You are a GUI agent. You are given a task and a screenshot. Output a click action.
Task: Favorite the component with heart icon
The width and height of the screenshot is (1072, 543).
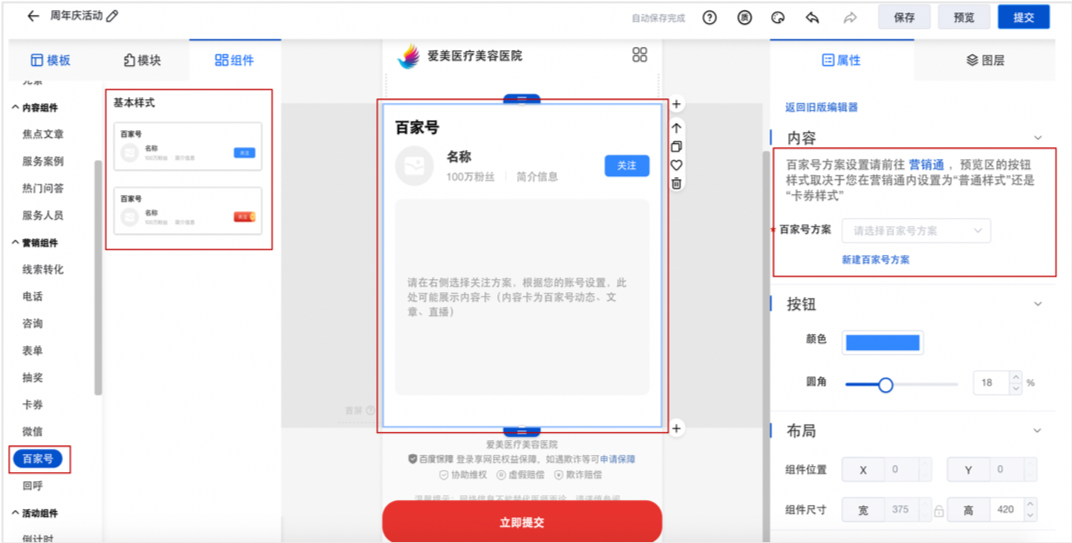677,165
